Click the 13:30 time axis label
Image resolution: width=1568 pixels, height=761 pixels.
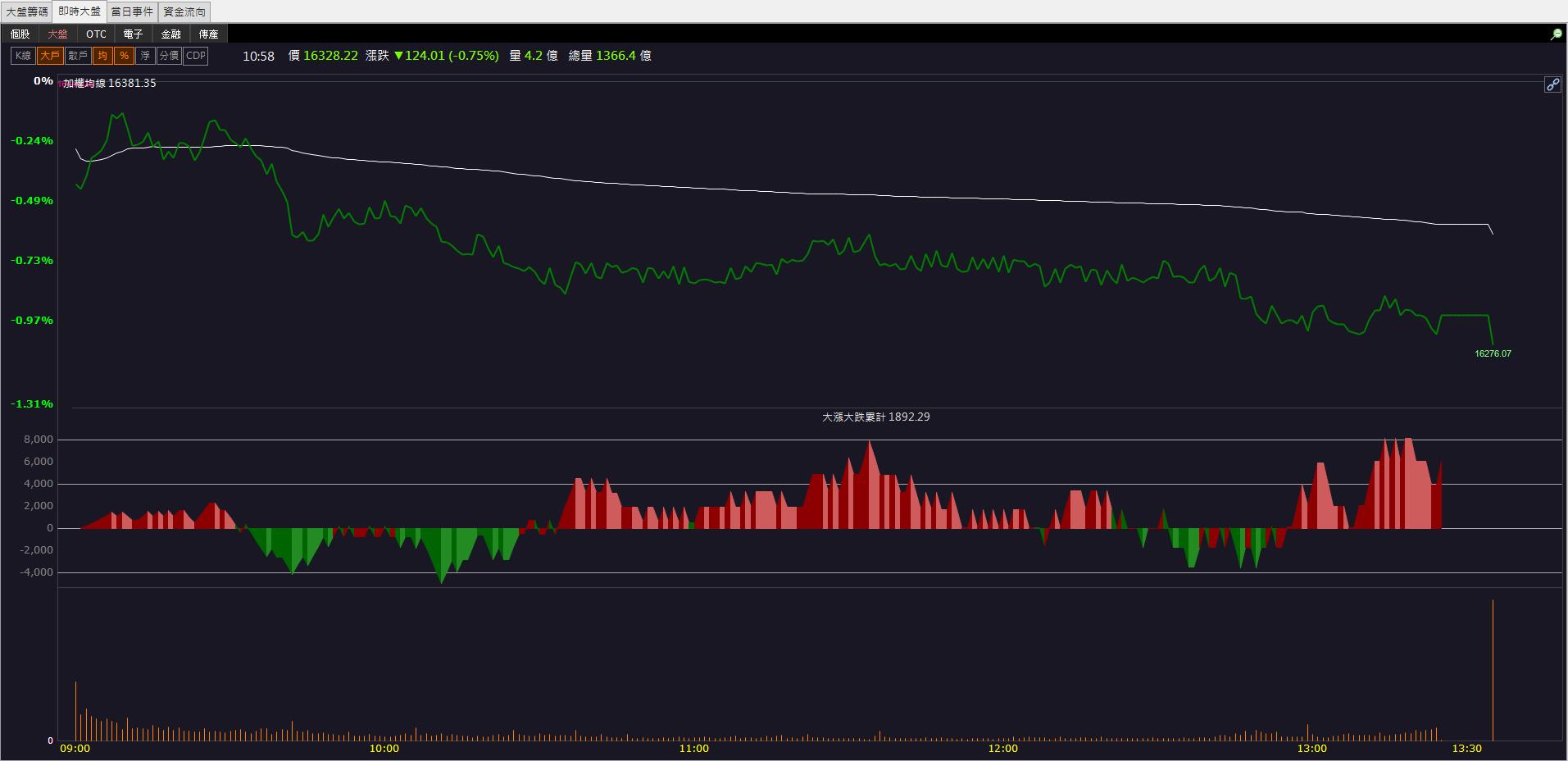coord(1466,748)
